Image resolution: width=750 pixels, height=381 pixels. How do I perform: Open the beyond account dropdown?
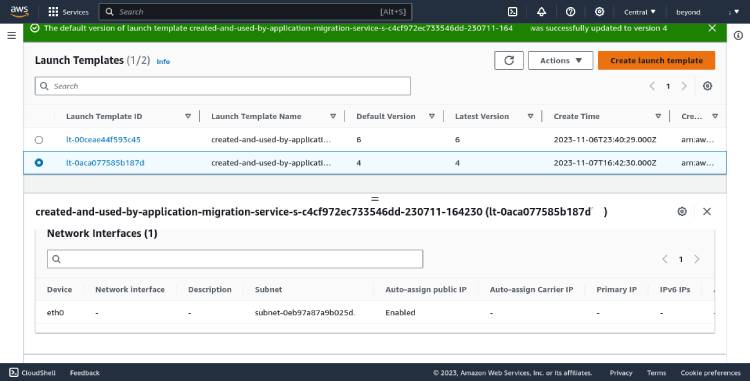(x=707, y=12)
